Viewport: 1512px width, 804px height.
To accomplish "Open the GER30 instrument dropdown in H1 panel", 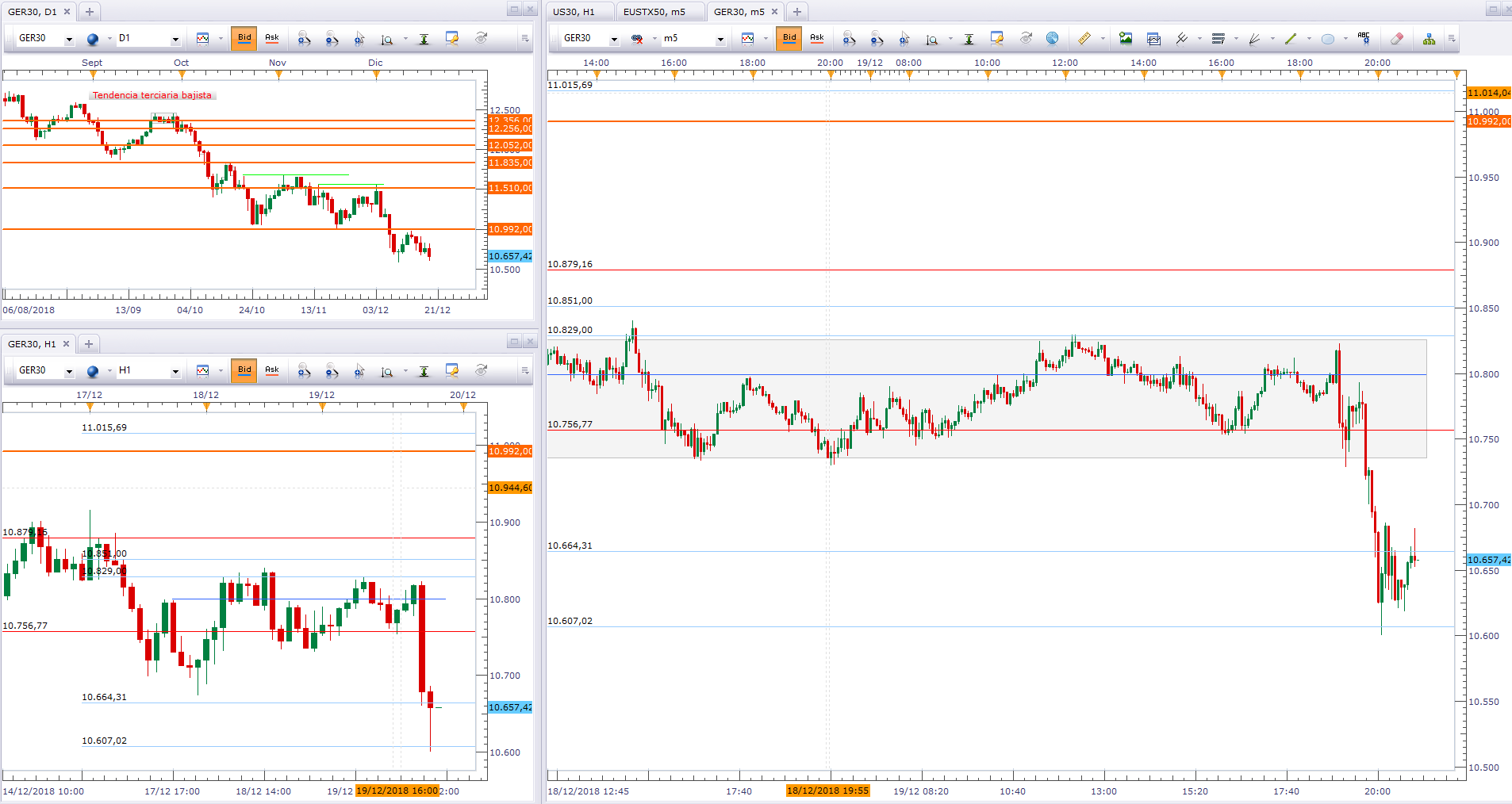I will 69,371.
